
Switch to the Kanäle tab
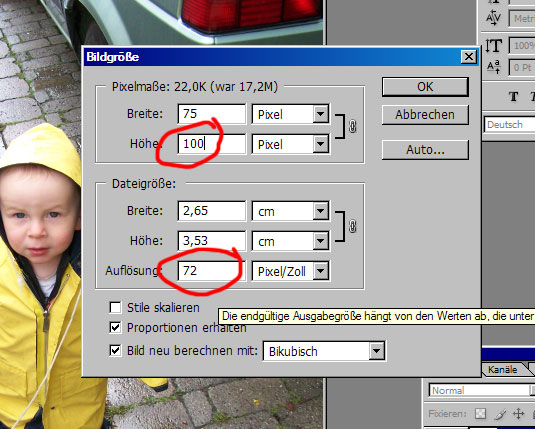502,370
